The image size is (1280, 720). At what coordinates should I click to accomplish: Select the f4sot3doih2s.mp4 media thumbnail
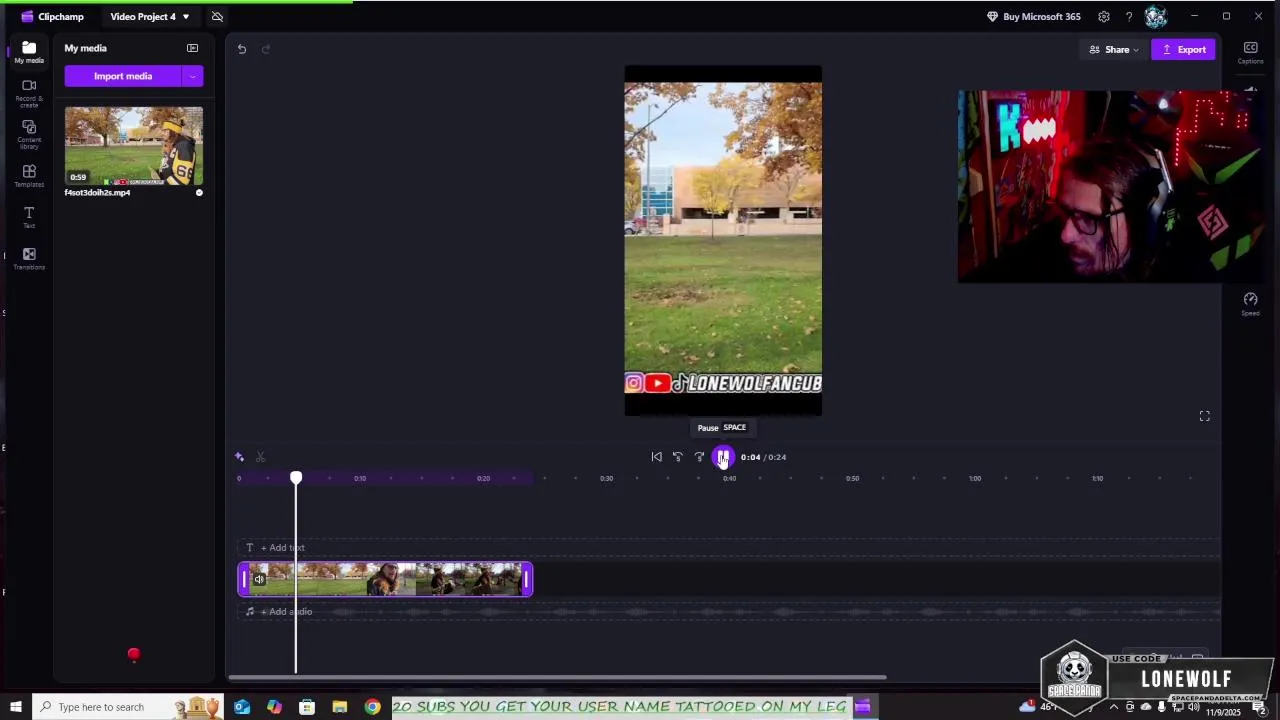(x=134, y=146)
